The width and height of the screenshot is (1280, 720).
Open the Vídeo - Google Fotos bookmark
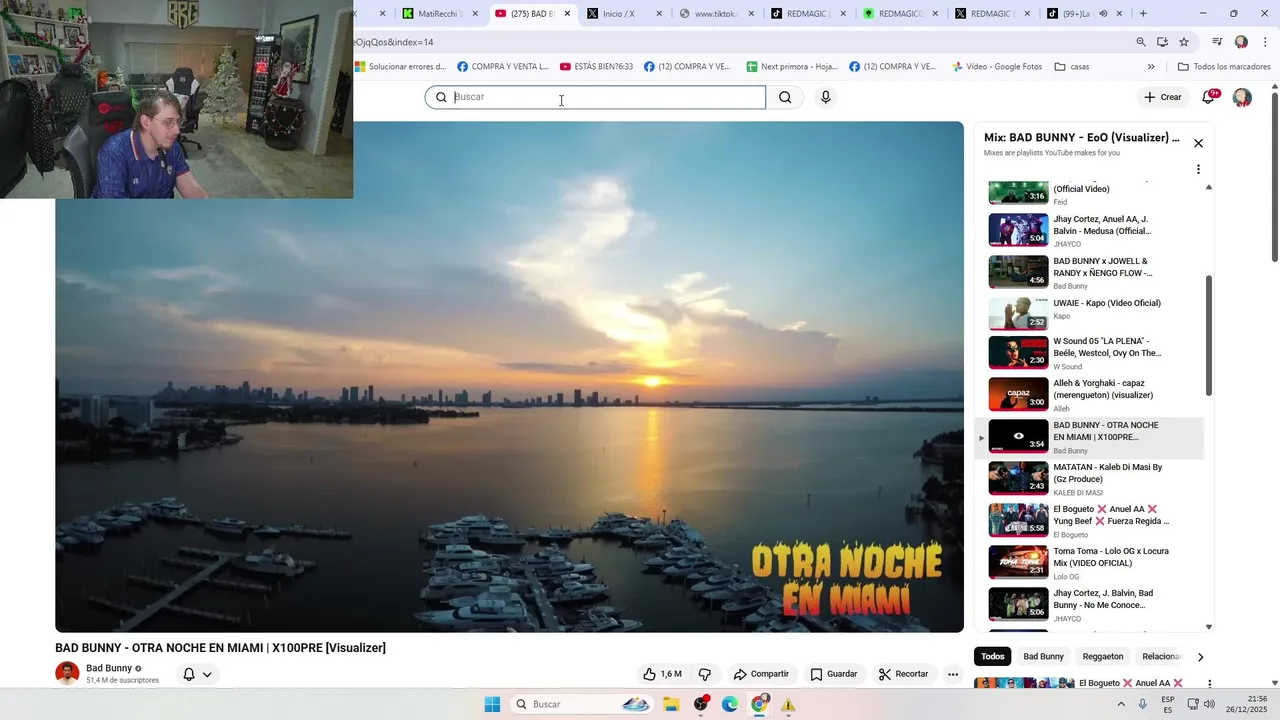point(996,67)
